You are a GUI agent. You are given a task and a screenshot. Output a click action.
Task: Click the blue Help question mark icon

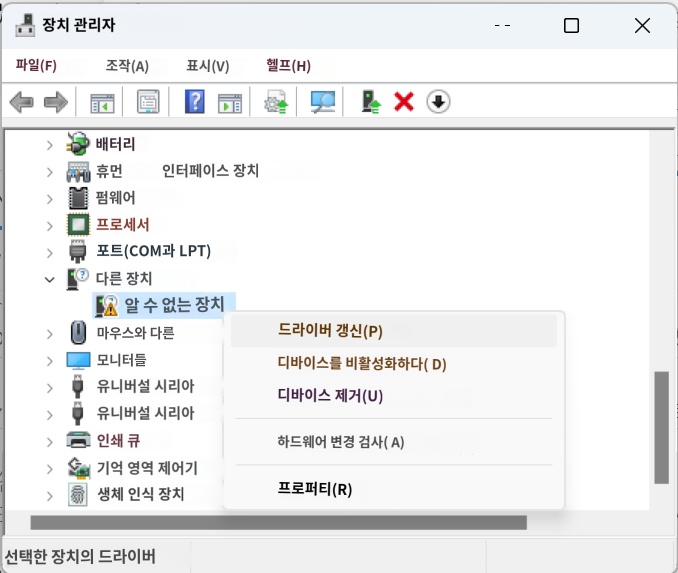195,102
